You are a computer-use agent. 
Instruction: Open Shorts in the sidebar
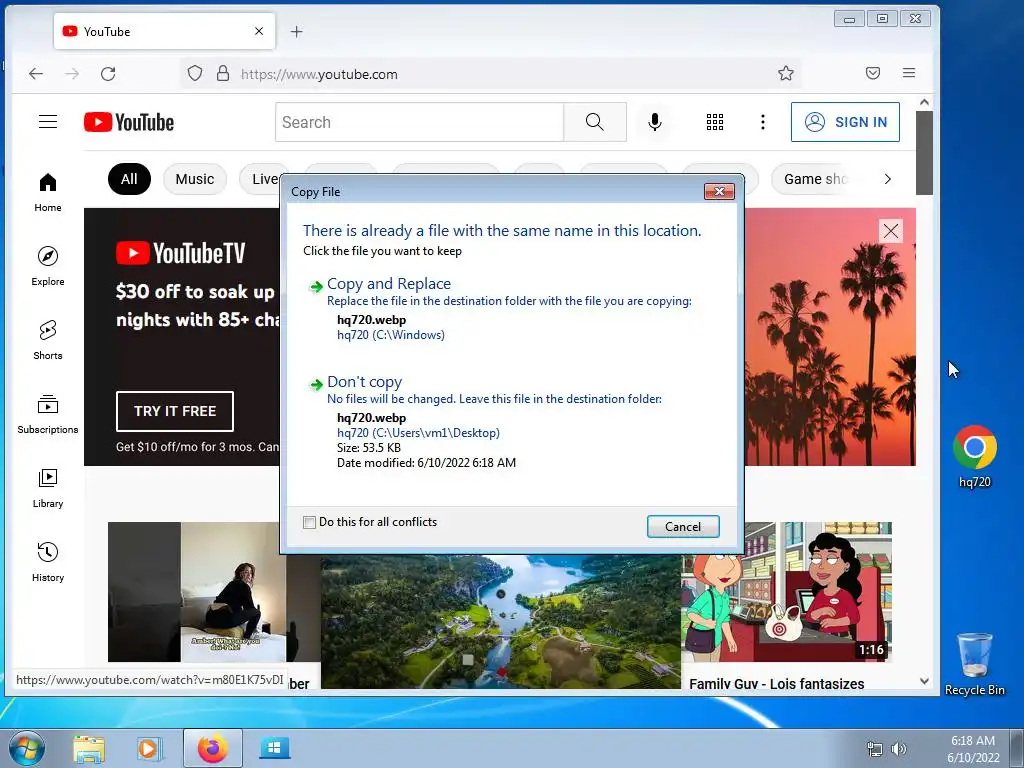(48, 340)
